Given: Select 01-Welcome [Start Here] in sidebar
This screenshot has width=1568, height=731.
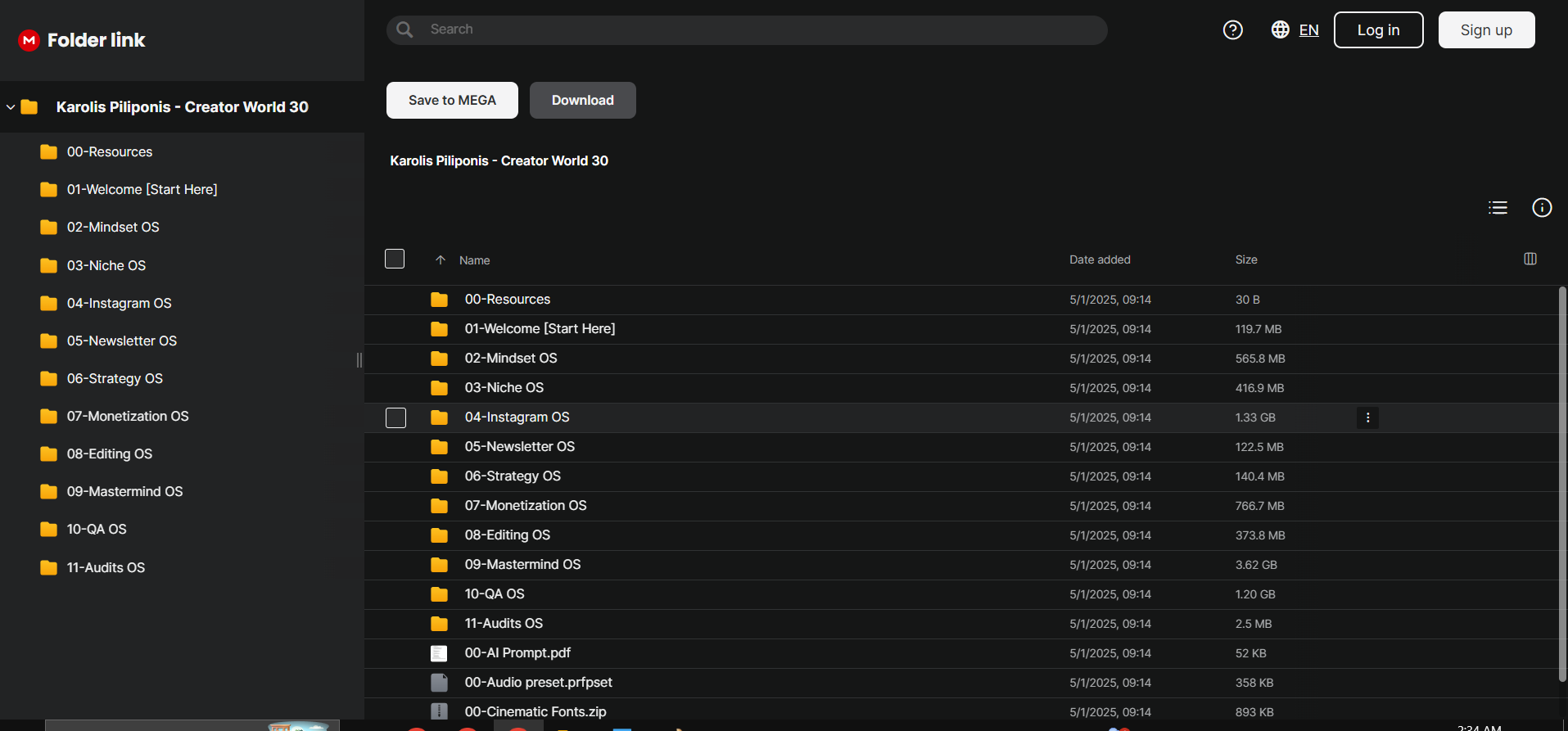Looking at the screenshot, I should [x=142, y=190].
